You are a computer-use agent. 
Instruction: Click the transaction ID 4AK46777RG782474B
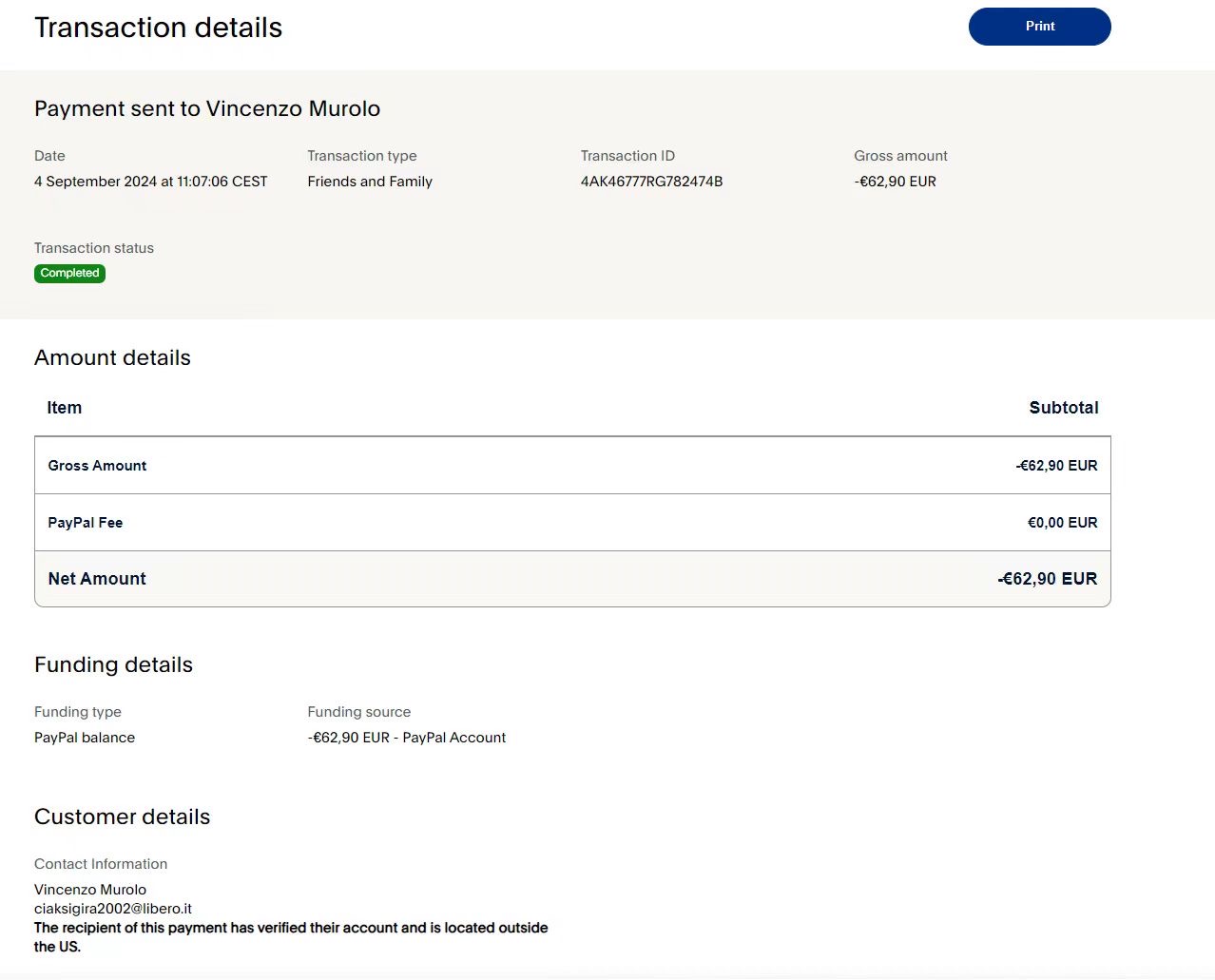[x=651, y=182]
